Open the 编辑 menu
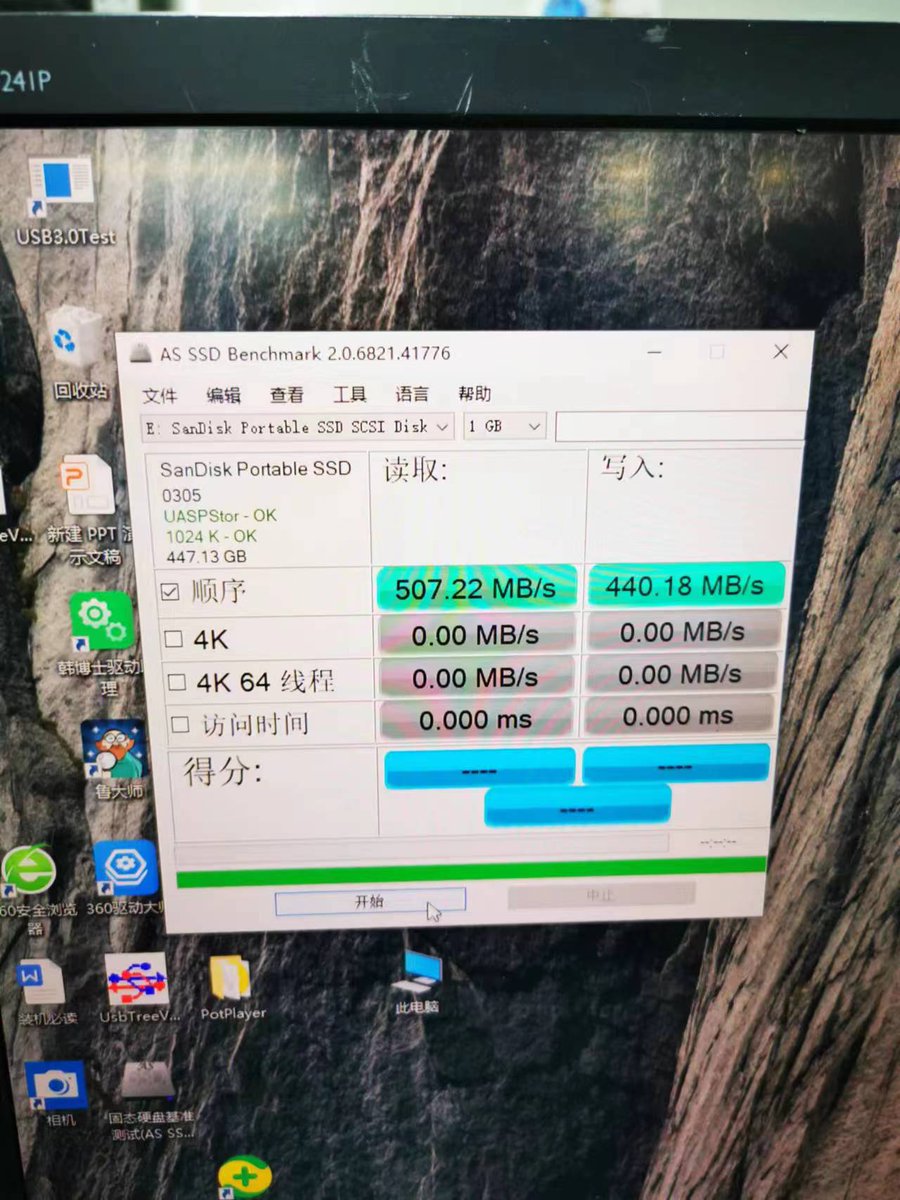This screenshot has height=1200, width=900. [x=223, y=394]
